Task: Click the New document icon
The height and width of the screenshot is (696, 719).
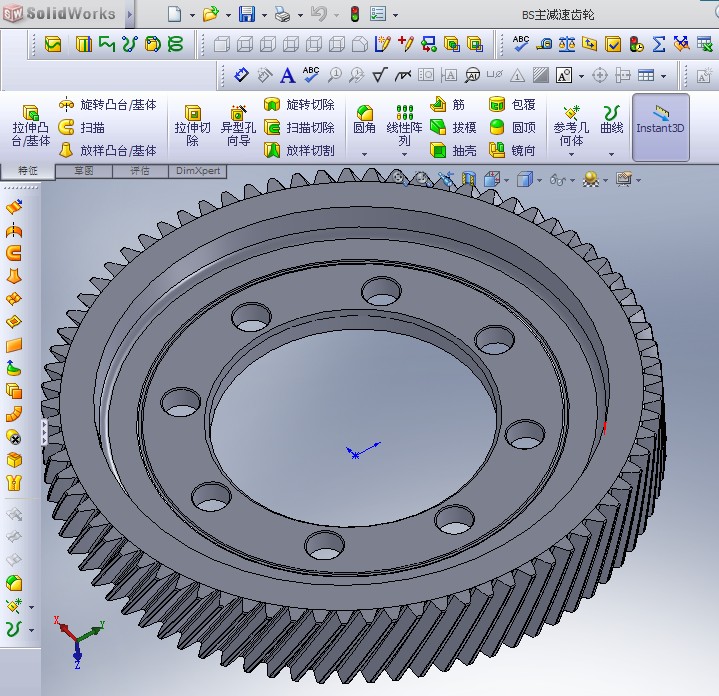Action: pos(175,14)
